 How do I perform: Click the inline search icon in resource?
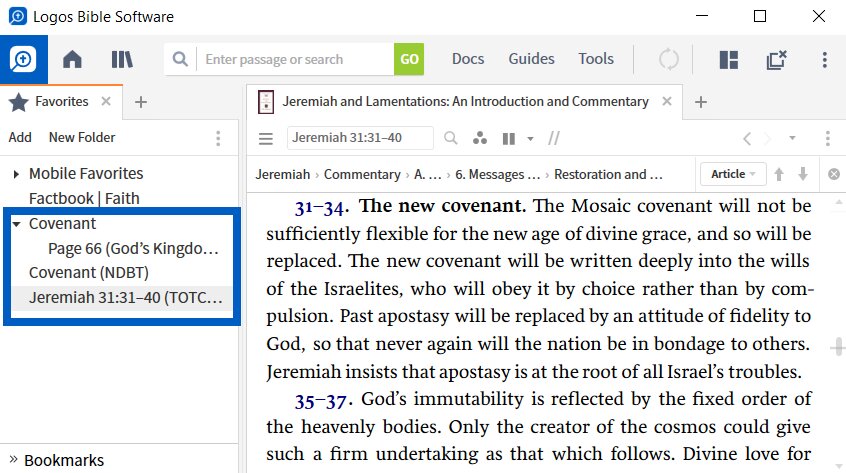pyautogui.click(x=451, y=139)
